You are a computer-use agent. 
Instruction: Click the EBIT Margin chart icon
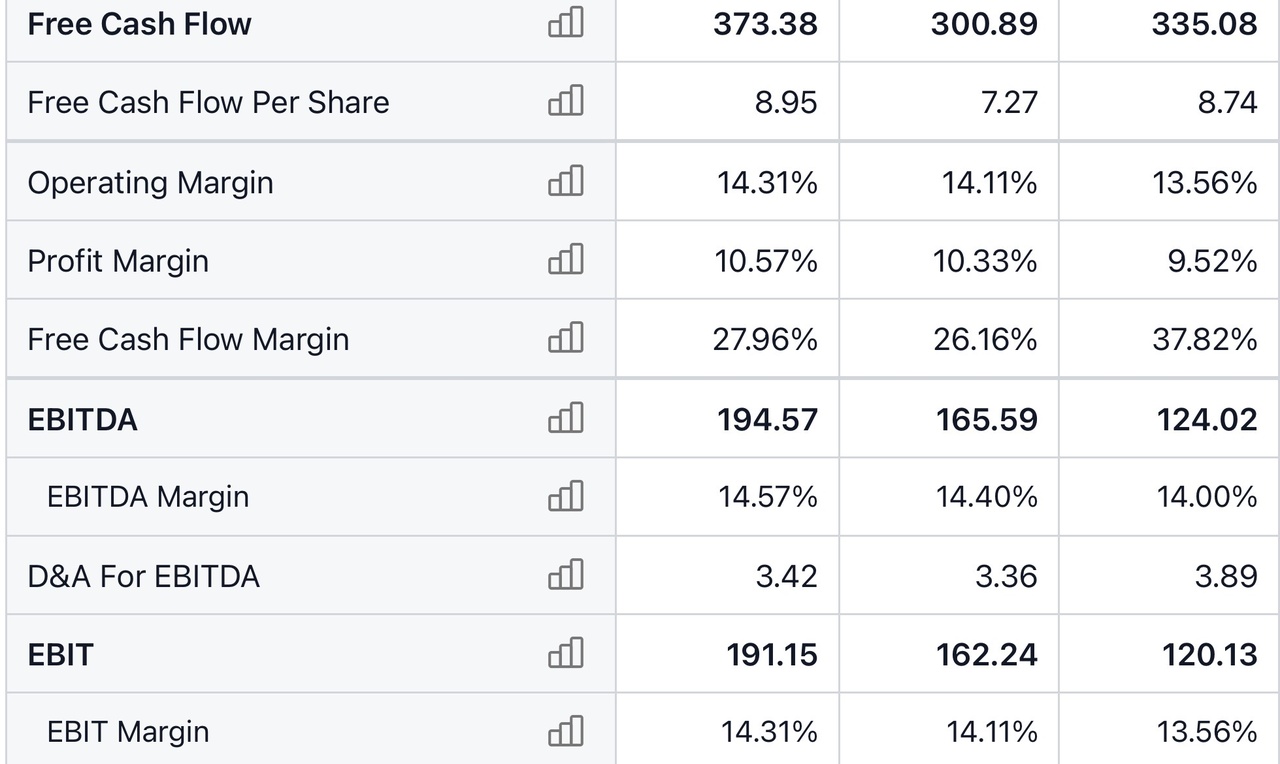pos(566,732)
